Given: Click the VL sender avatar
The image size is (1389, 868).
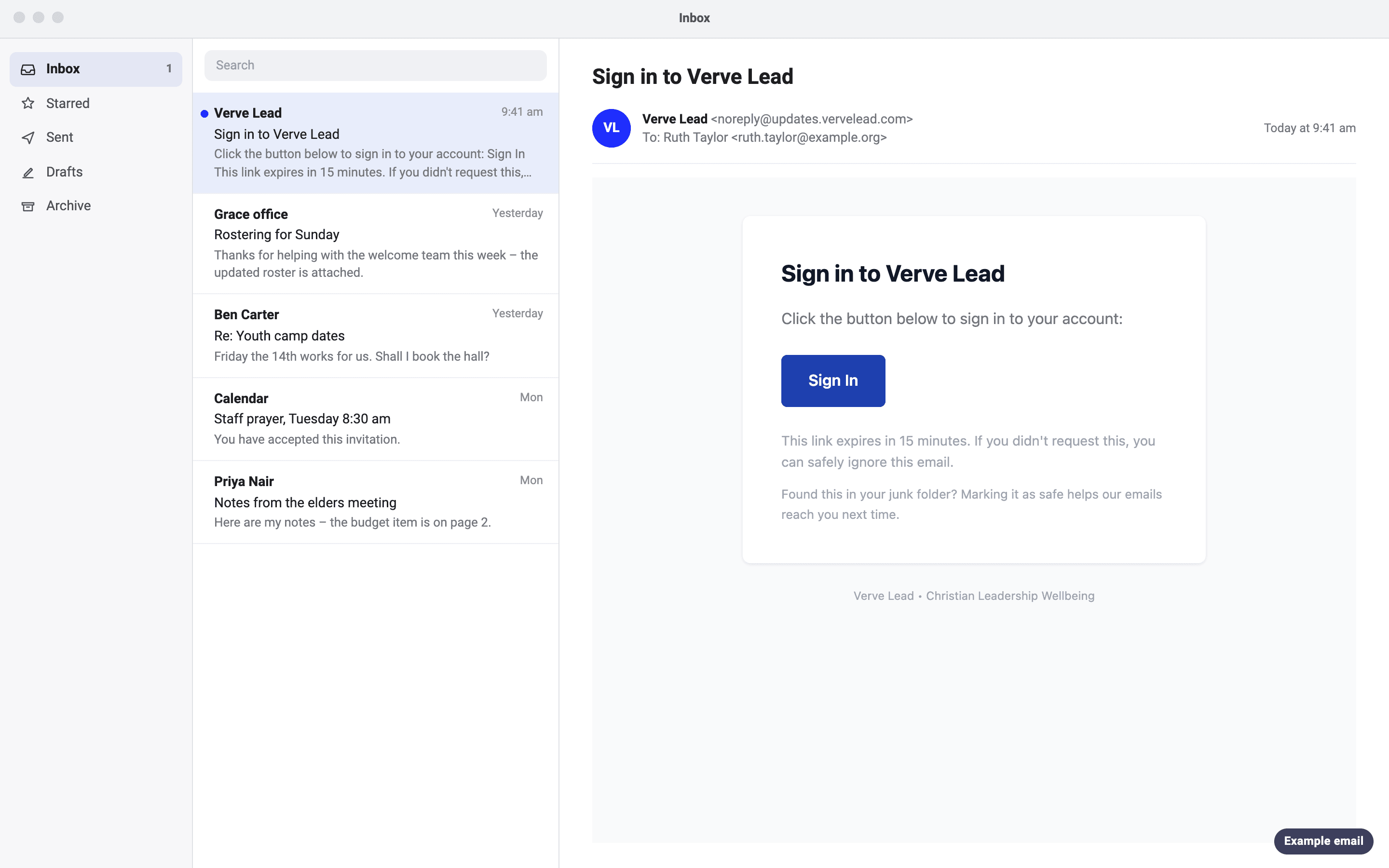Looking at the screenshot, I should (x=611, y=128).
